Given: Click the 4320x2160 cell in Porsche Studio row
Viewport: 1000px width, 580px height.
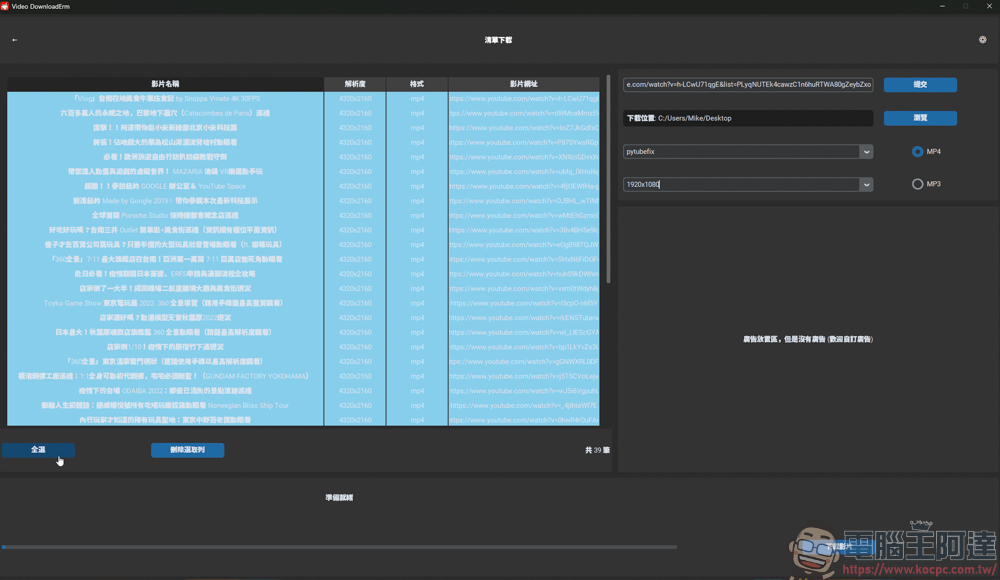Looking at the screenshot, I should (355, 216).
